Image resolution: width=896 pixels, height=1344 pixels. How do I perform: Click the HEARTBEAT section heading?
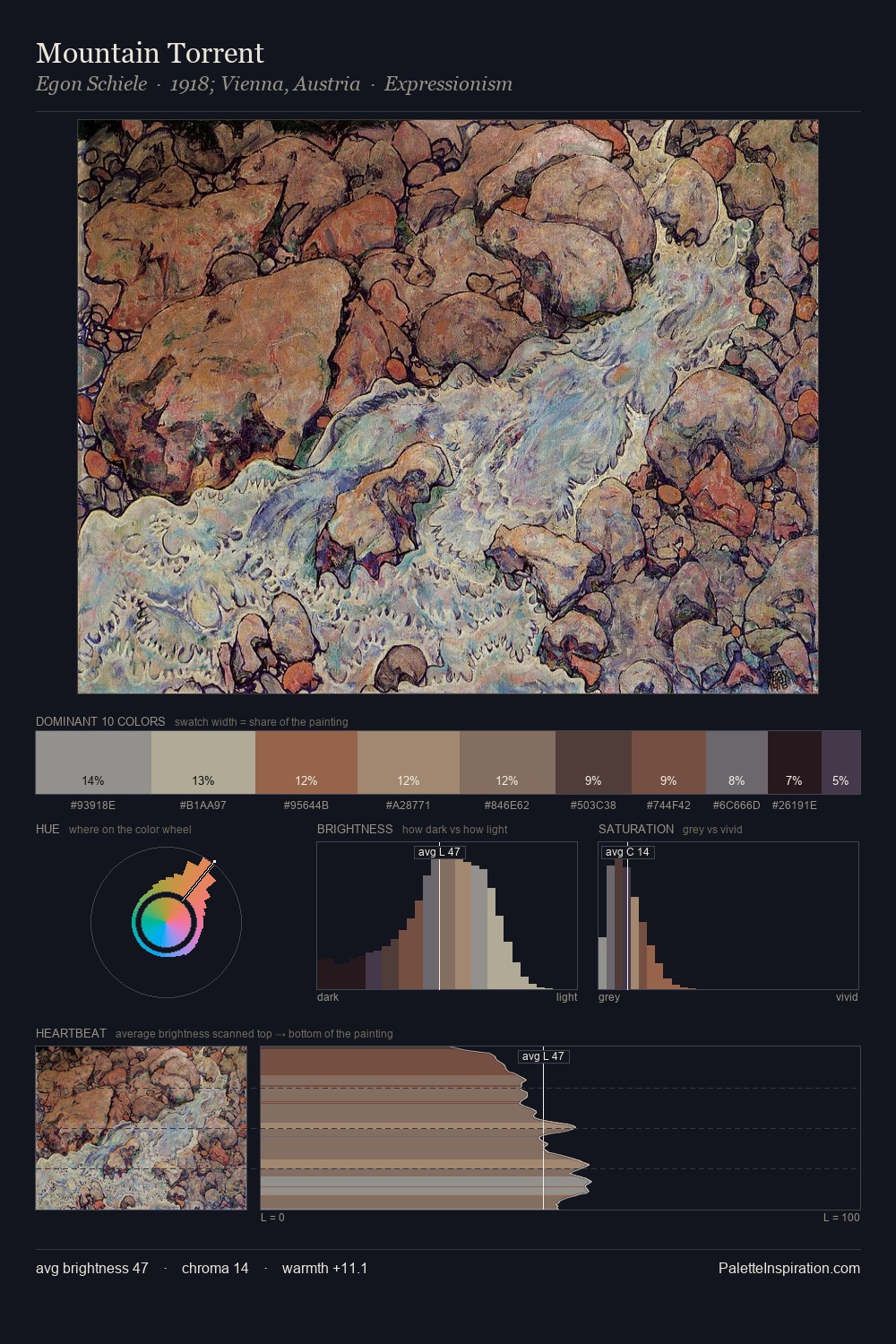71,1033
